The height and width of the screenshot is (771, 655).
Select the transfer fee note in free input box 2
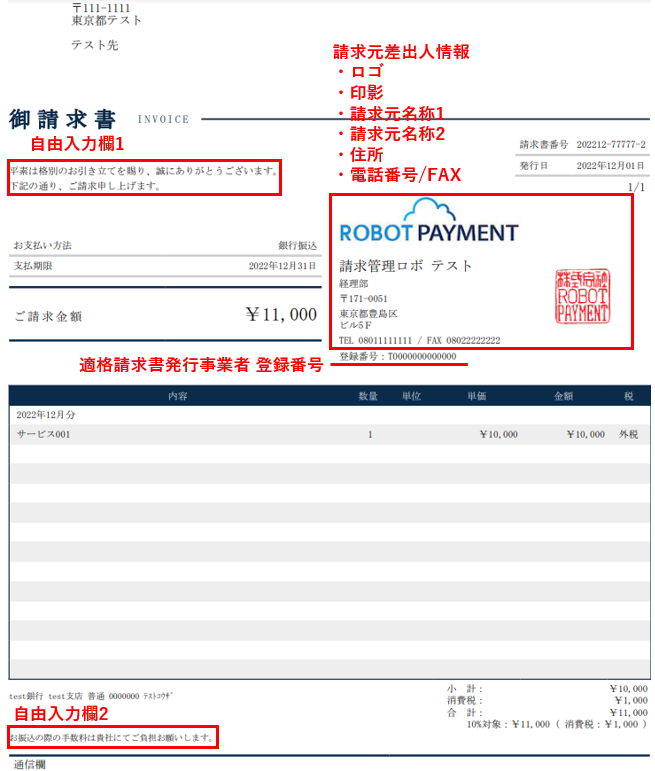coord(113,738)
